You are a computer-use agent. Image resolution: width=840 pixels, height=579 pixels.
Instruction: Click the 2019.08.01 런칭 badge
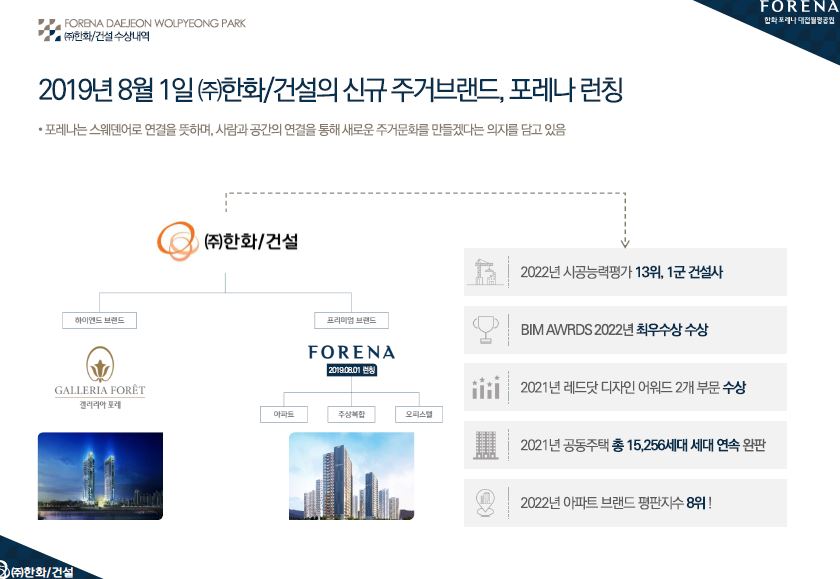351,370
